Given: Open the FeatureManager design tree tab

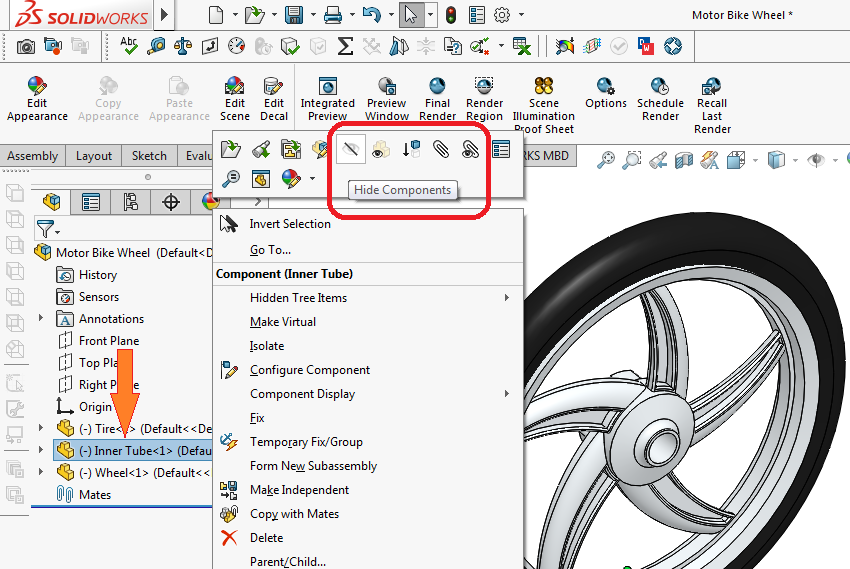Looking at the screenshot, I should [51, 202].
